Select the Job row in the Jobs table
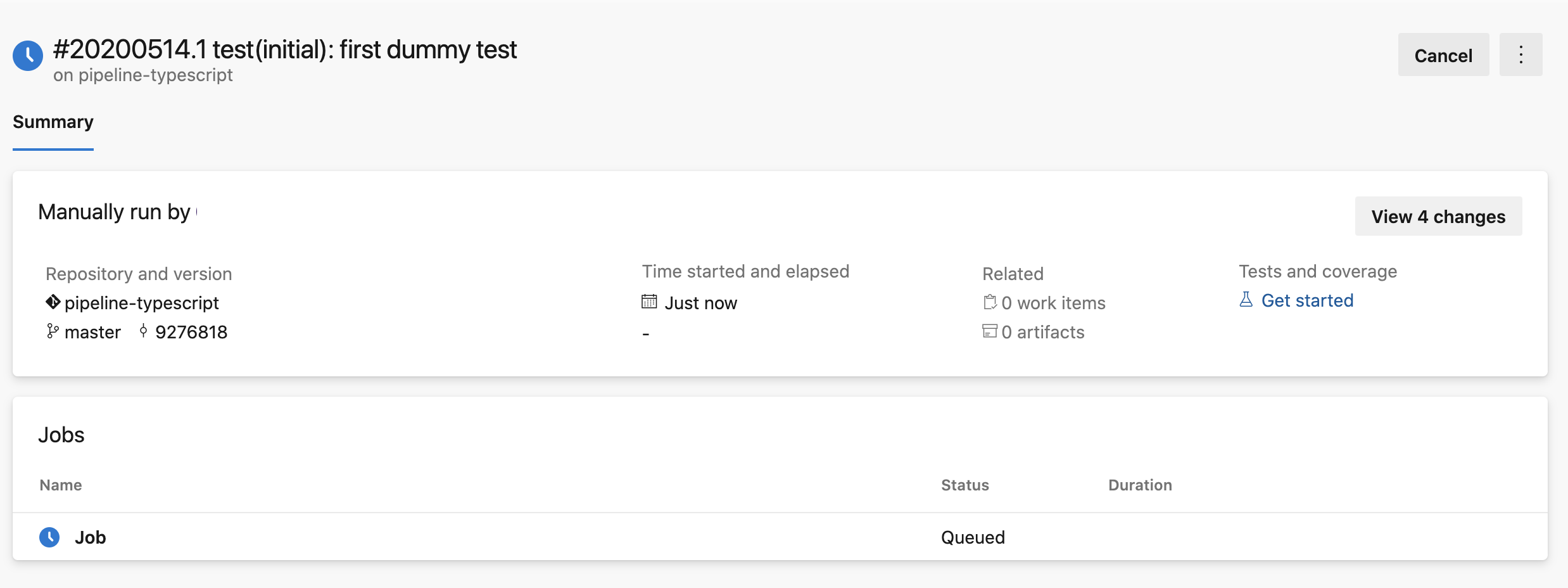This screenshot has width=1568, height=588. [x=92, y=537]
